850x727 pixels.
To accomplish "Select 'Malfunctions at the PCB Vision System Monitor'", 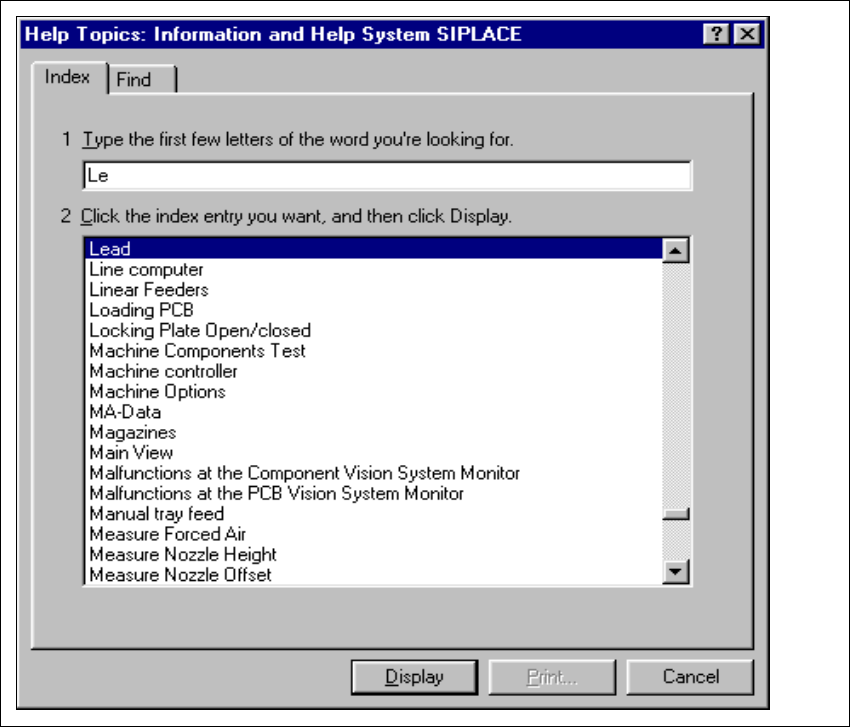I will point(374,493).
